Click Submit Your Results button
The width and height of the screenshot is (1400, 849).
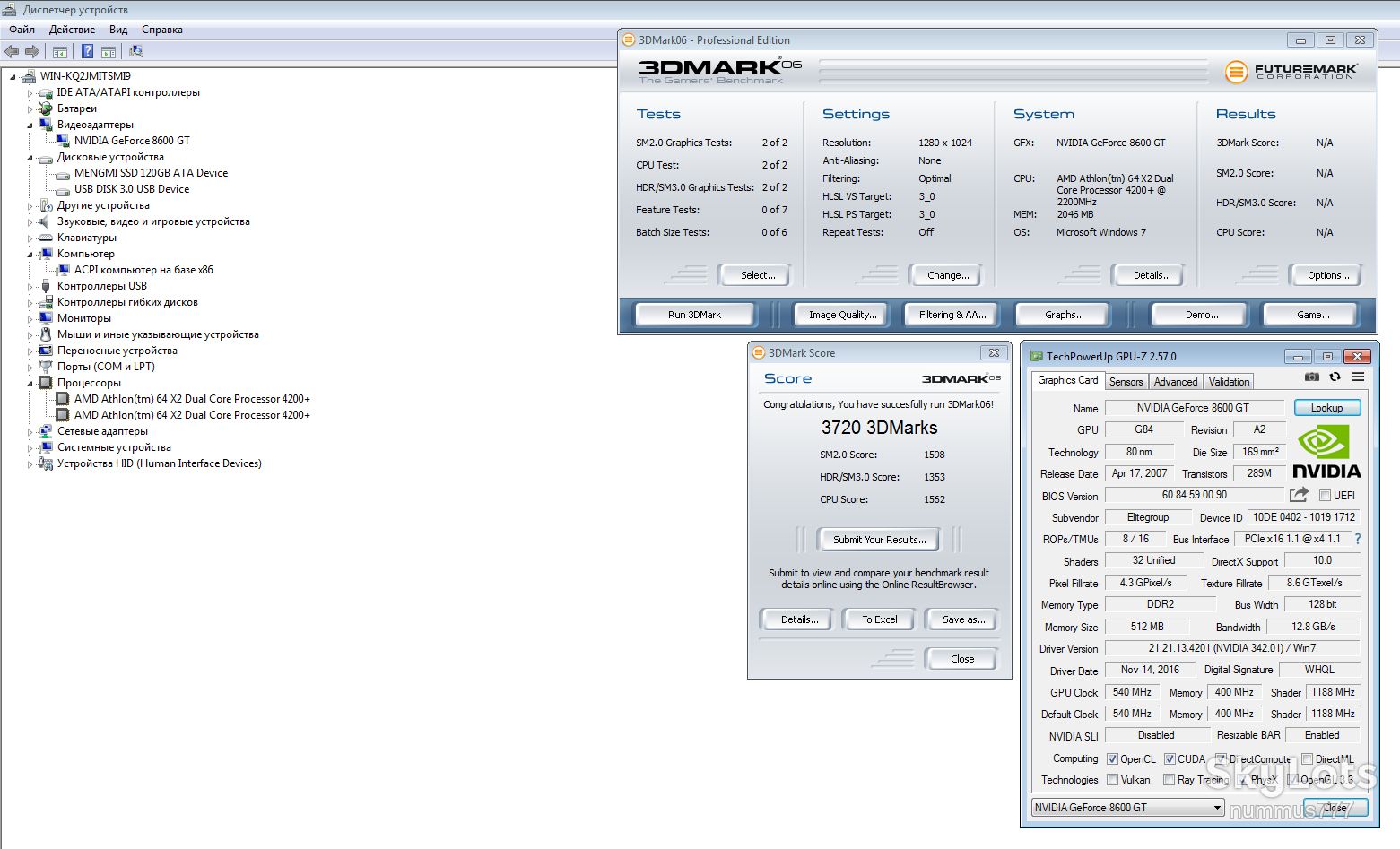point(878,540)
